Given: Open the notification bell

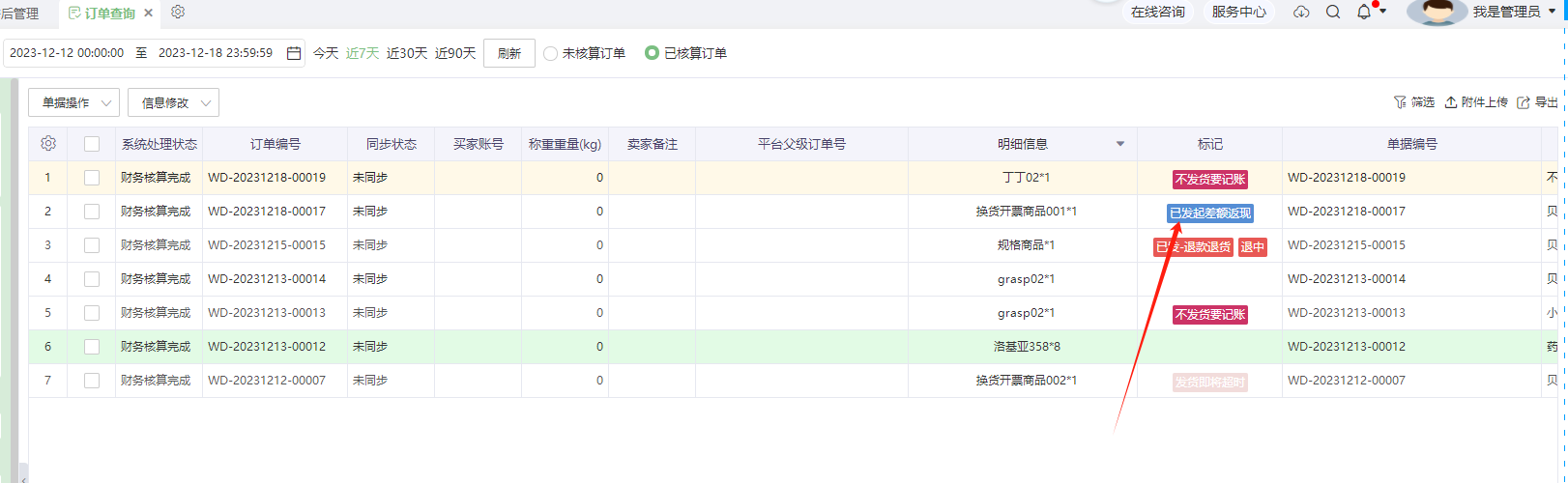Looking at the screenshot, I should (1364, 12).
